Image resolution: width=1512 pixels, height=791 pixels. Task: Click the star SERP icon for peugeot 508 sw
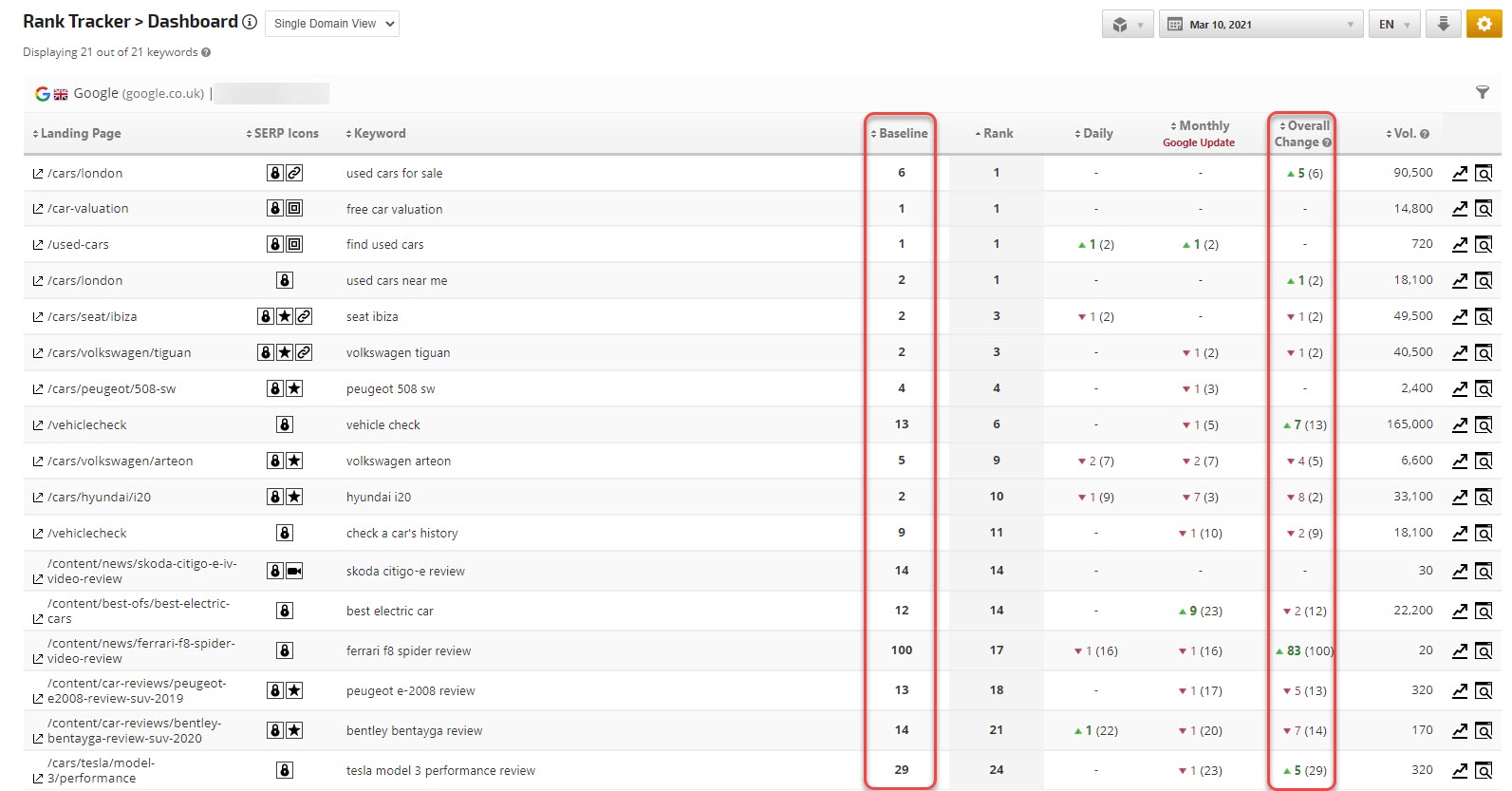(x=295, y=388)
